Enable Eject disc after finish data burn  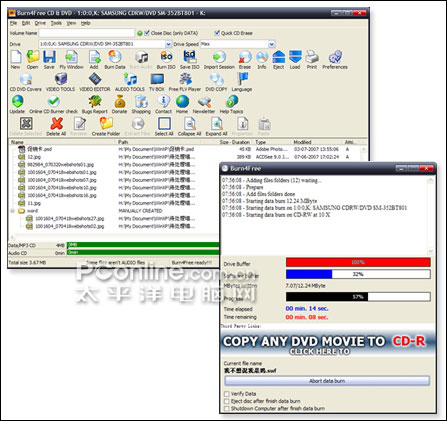(x=227, y=401)
